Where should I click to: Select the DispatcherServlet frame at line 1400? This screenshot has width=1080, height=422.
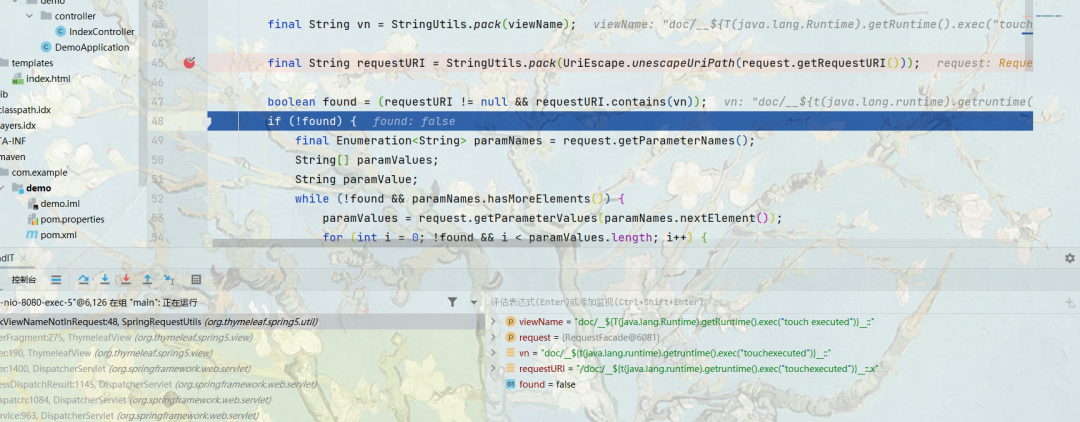pos(240,369)
